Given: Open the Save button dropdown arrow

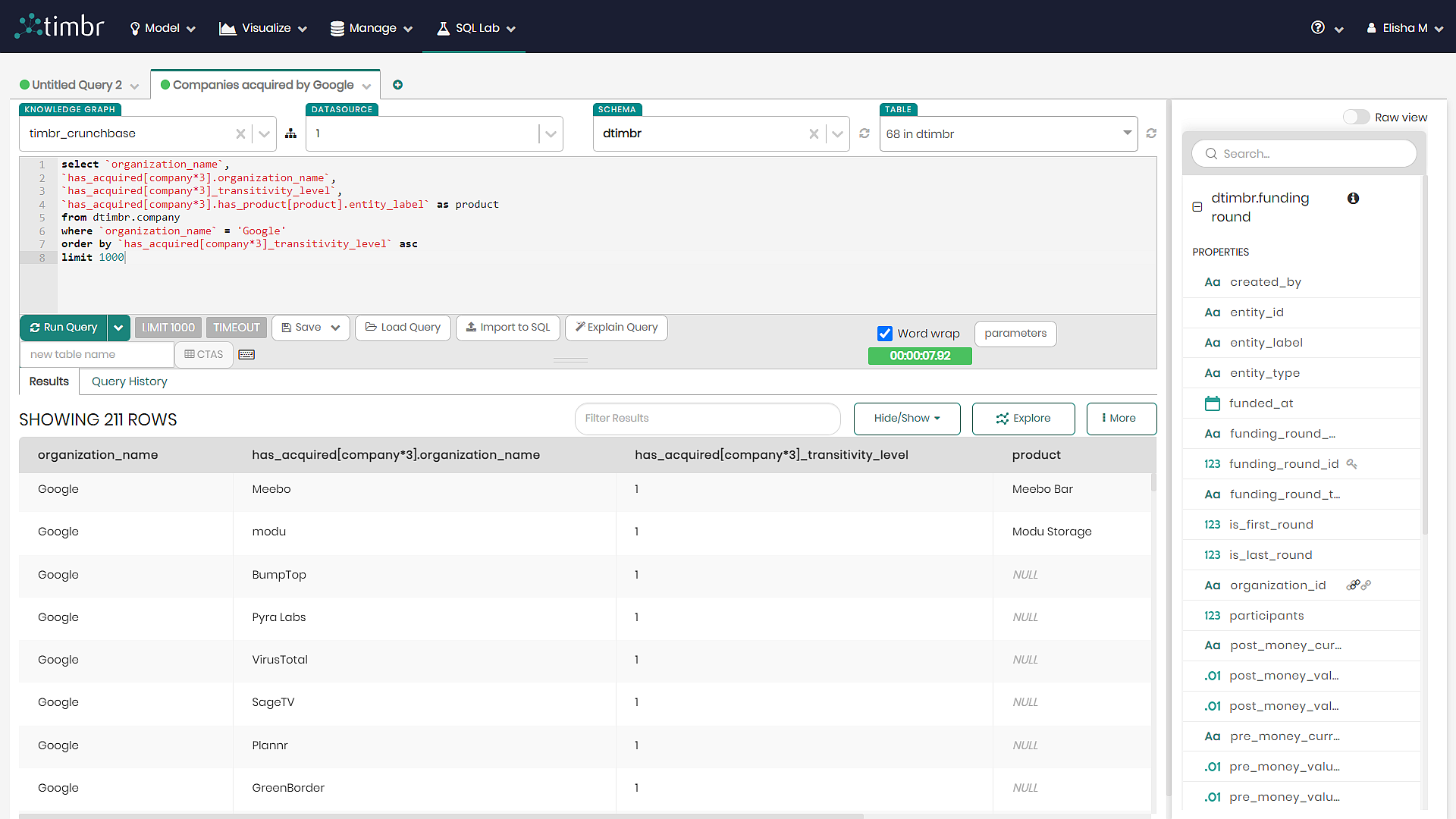Looking at the screenshot, I should (x=334, y=328).
